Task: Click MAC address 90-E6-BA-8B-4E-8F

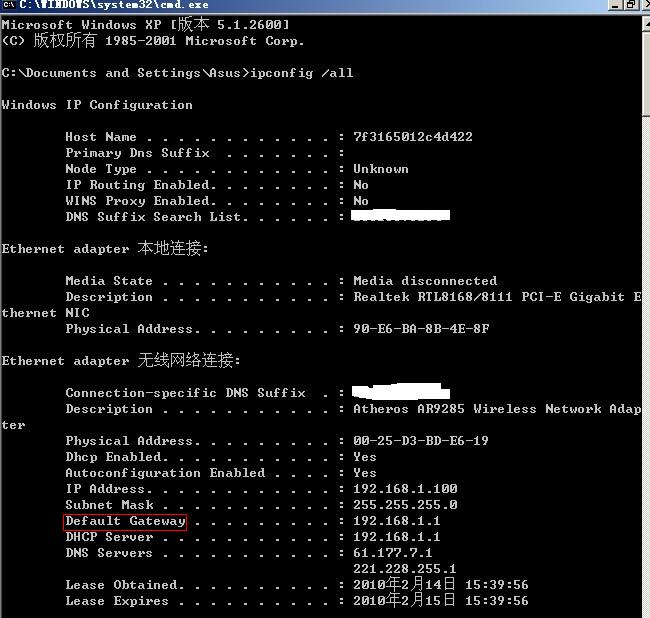Action: 421,329
